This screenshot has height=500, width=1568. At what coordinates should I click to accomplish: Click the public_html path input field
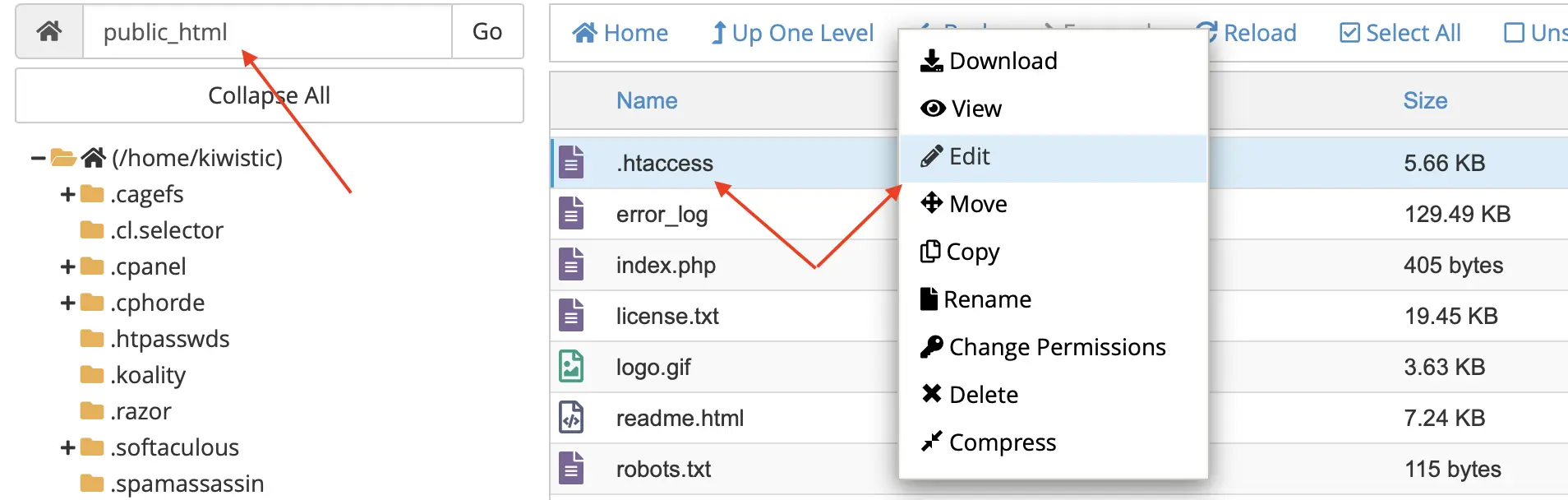pyautogui.click(x=267, y=31)
